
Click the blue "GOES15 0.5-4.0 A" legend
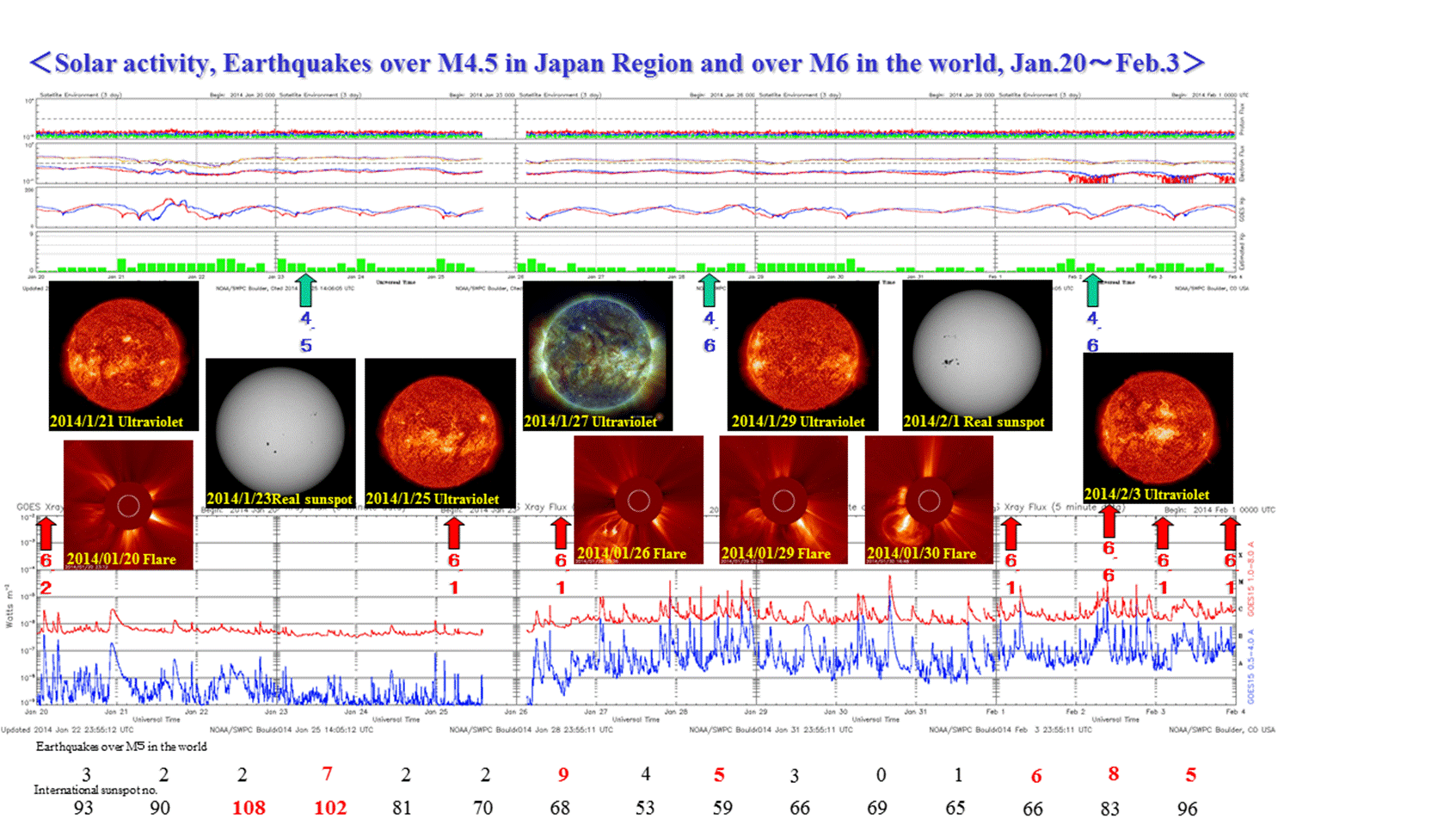1251,667
